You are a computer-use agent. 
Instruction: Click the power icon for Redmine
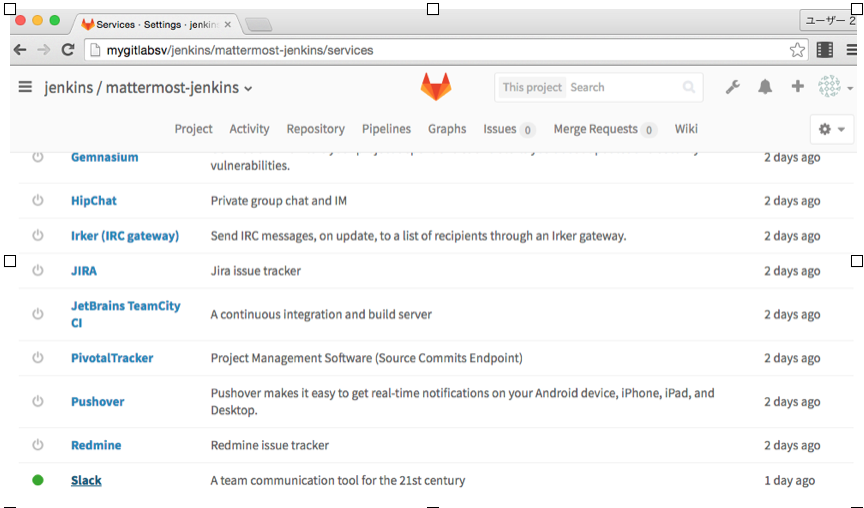(x=37, y=445)
